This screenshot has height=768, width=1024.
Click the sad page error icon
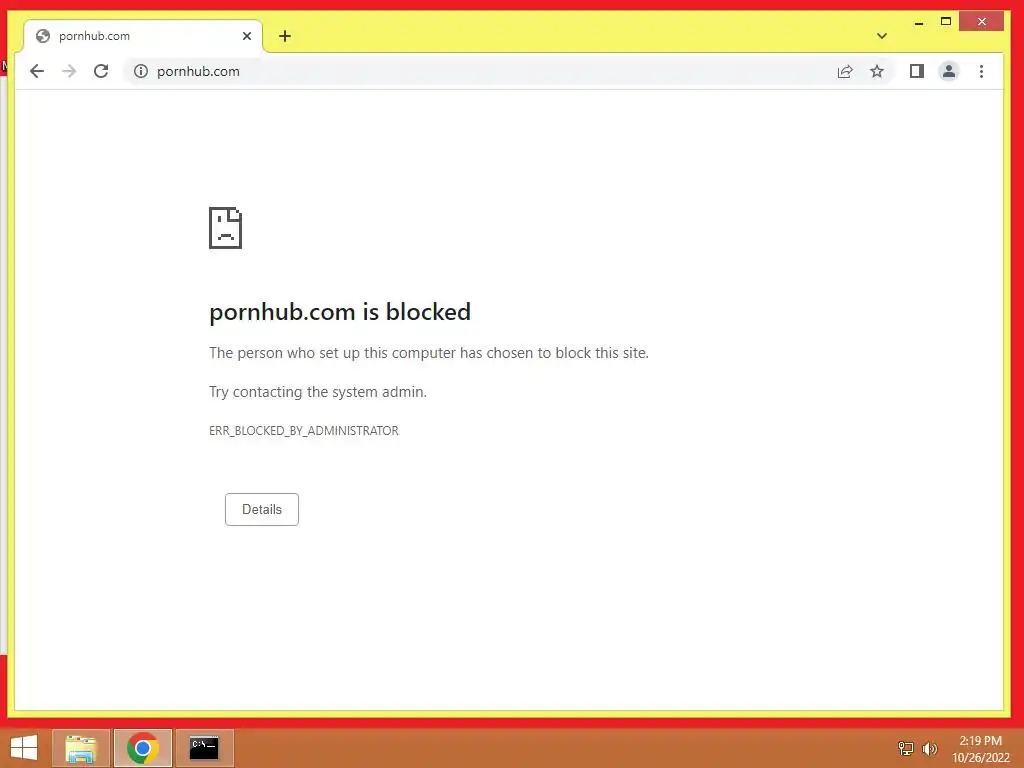(x=225, y=228)
